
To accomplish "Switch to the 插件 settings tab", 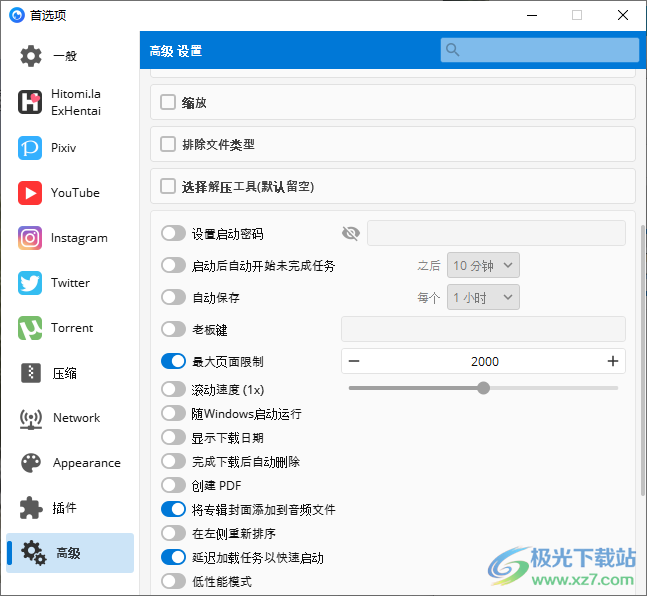I will [x=64, y=508].
